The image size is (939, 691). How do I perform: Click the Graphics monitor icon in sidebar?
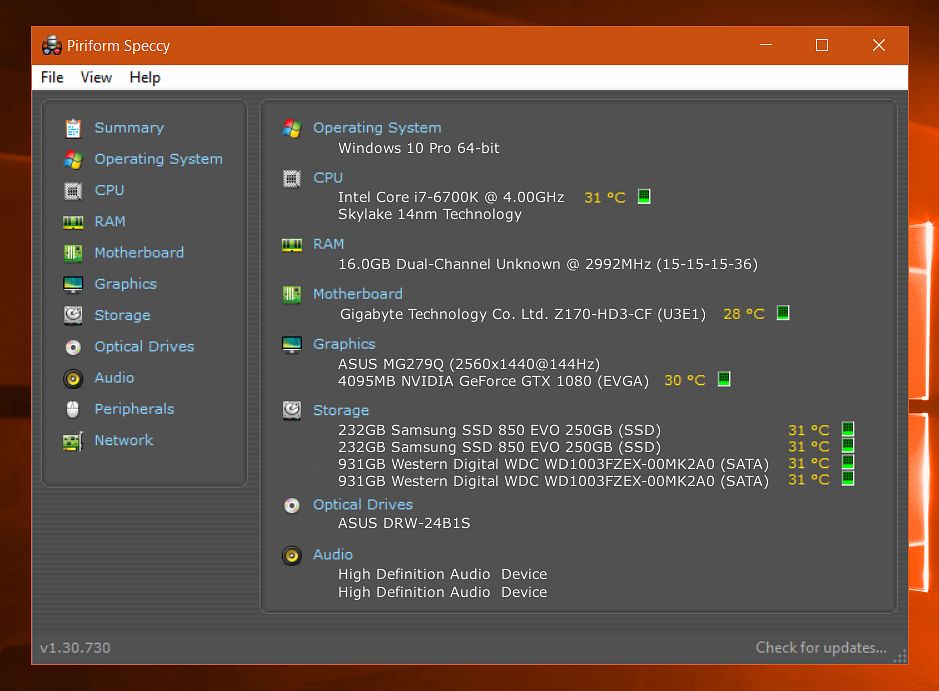tap(73, 284)
